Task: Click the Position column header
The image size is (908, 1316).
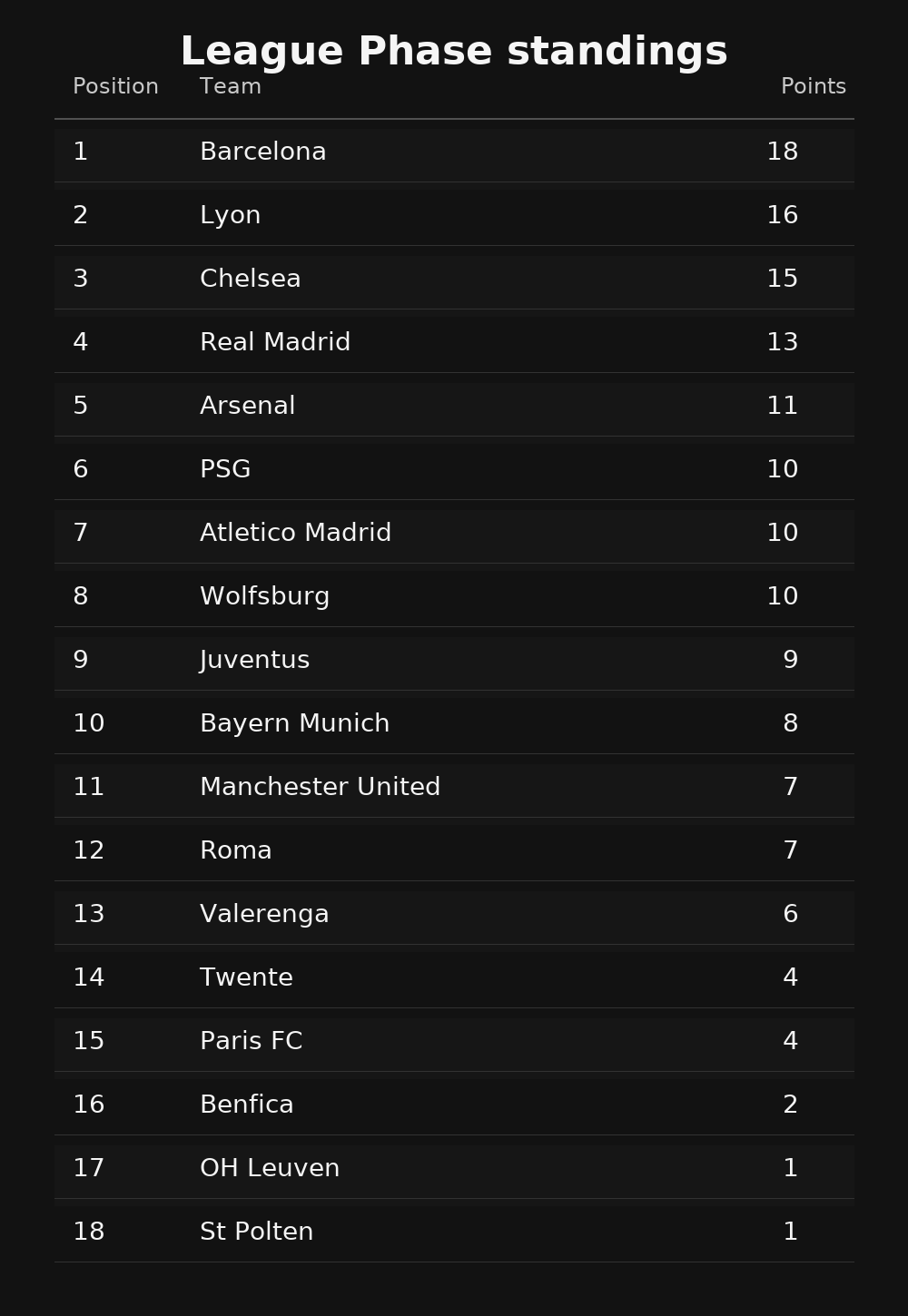Action: [x=115, y=87]
